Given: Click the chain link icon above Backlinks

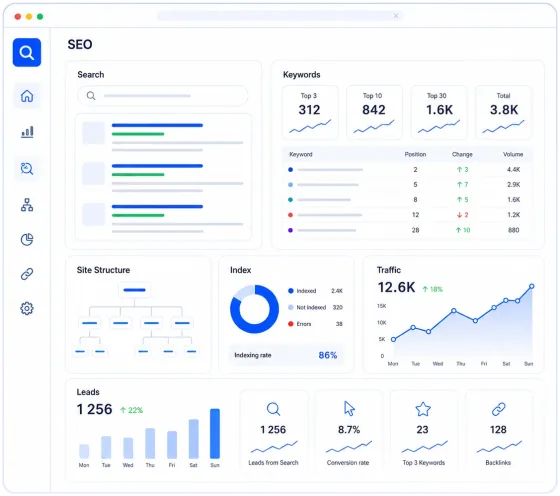Looking at the screenshot, I should click(499, 409).
